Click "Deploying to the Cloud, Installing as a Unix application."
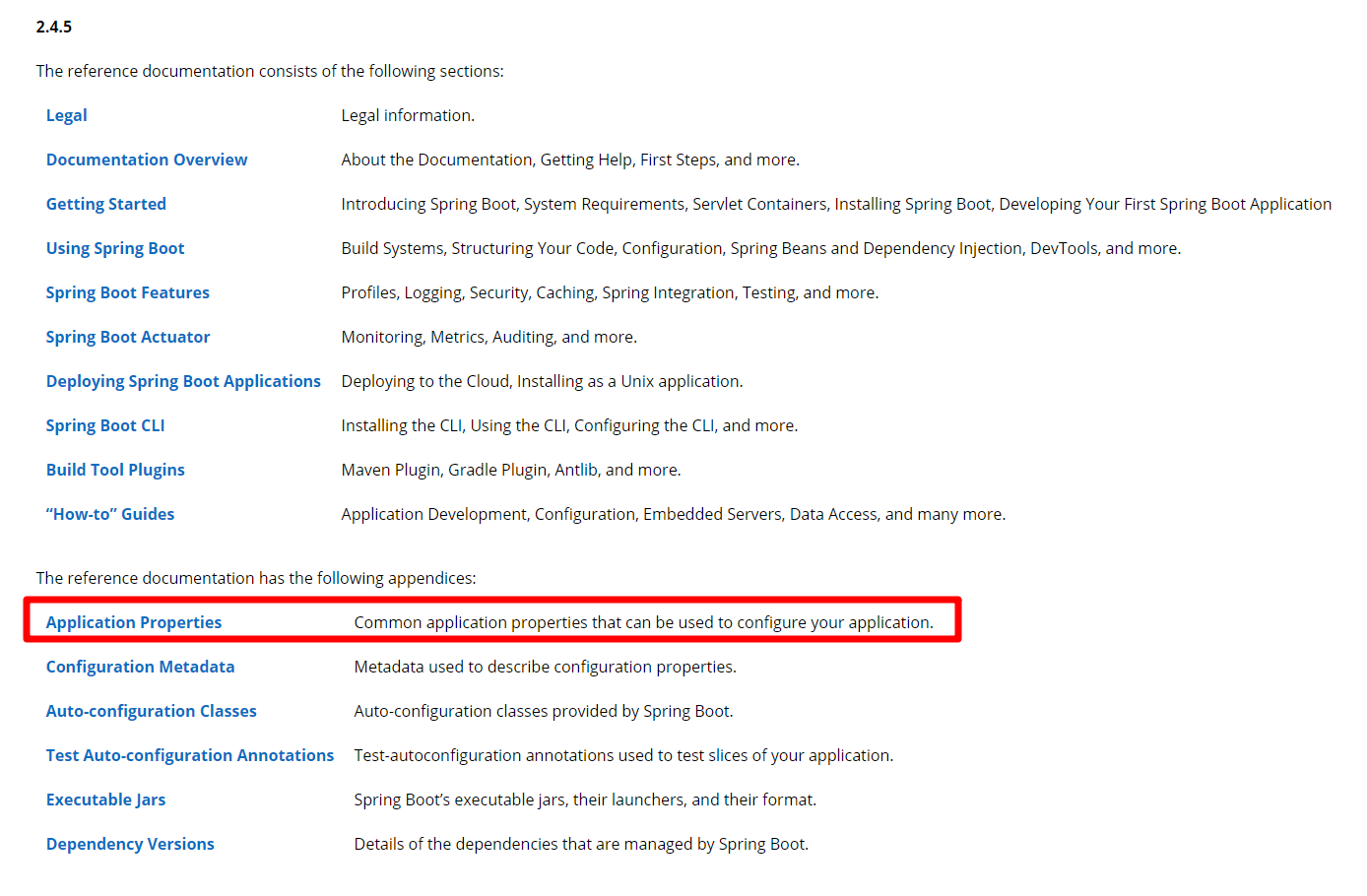 pos(543,381)
